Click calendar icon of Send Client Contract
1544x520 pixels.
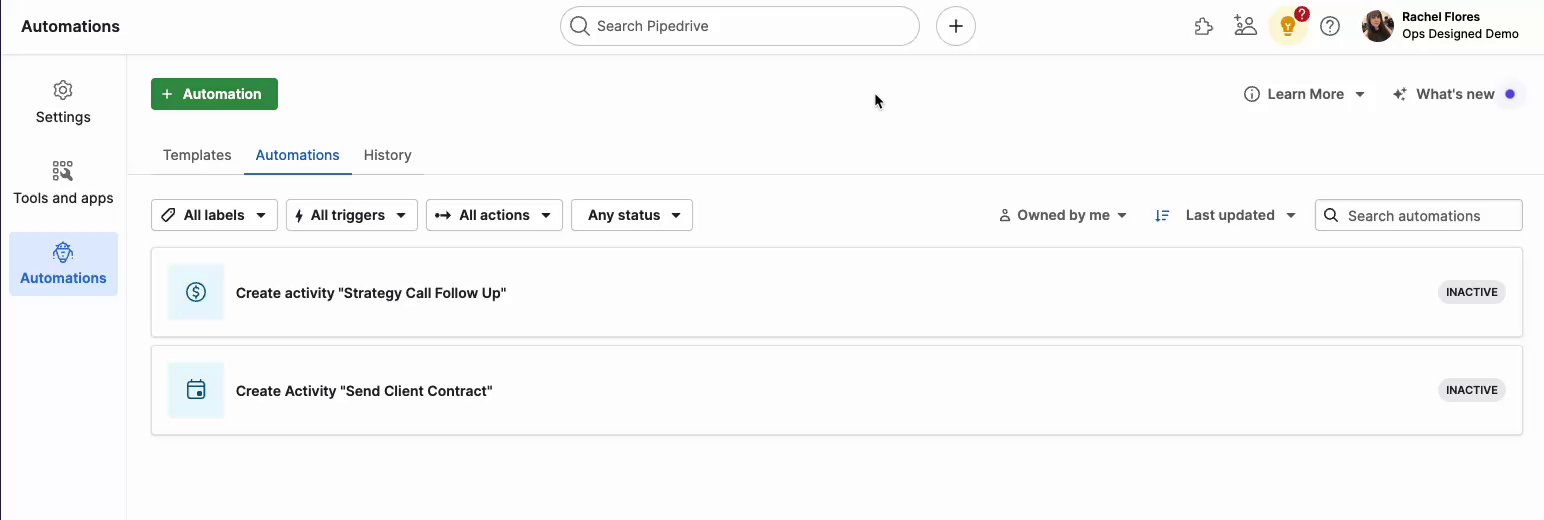(196, 390)
